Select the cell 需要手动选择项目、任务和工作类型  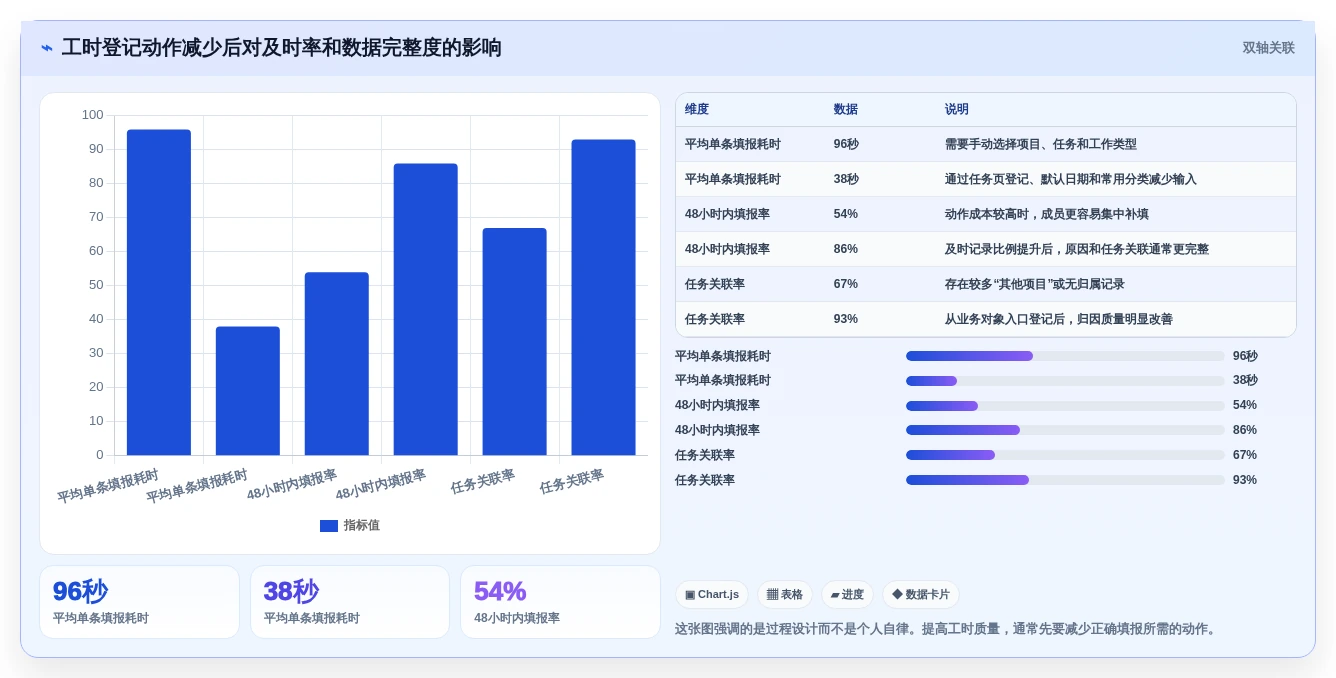coord(1041,144)
